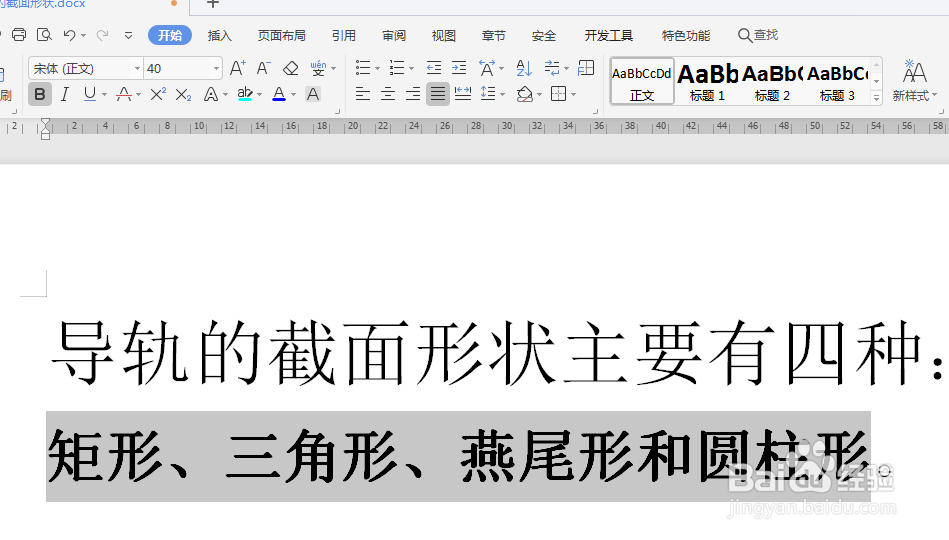The height and width of the screenshot is (540, 949).
Task: Open the 开发工具 tab
Action: [x=609, y=36]
